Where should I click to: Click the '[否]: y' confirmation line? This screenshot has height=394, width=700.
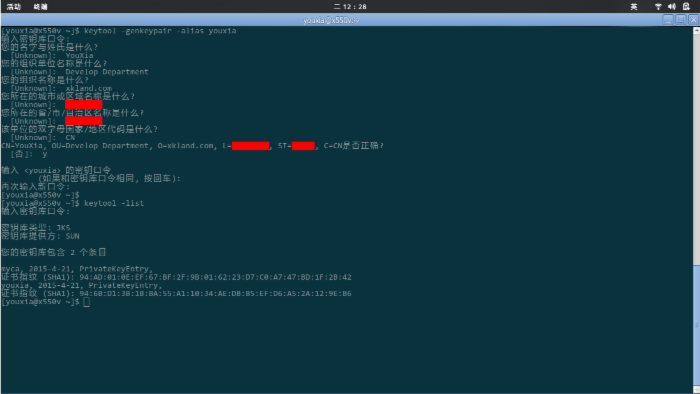[29, 154]
